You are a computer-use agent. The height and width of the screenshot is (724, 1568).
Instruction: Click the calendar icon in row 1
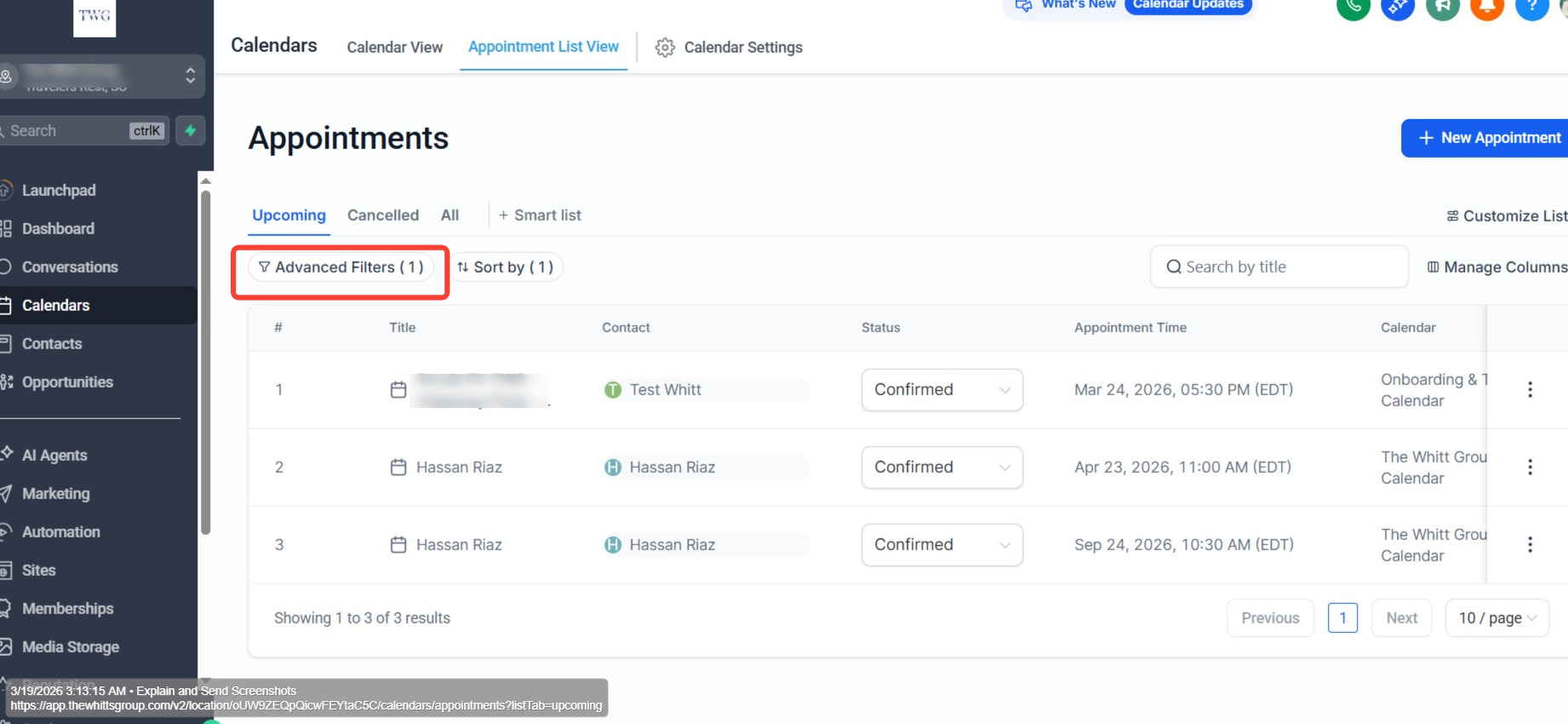[x=398, y=389]
